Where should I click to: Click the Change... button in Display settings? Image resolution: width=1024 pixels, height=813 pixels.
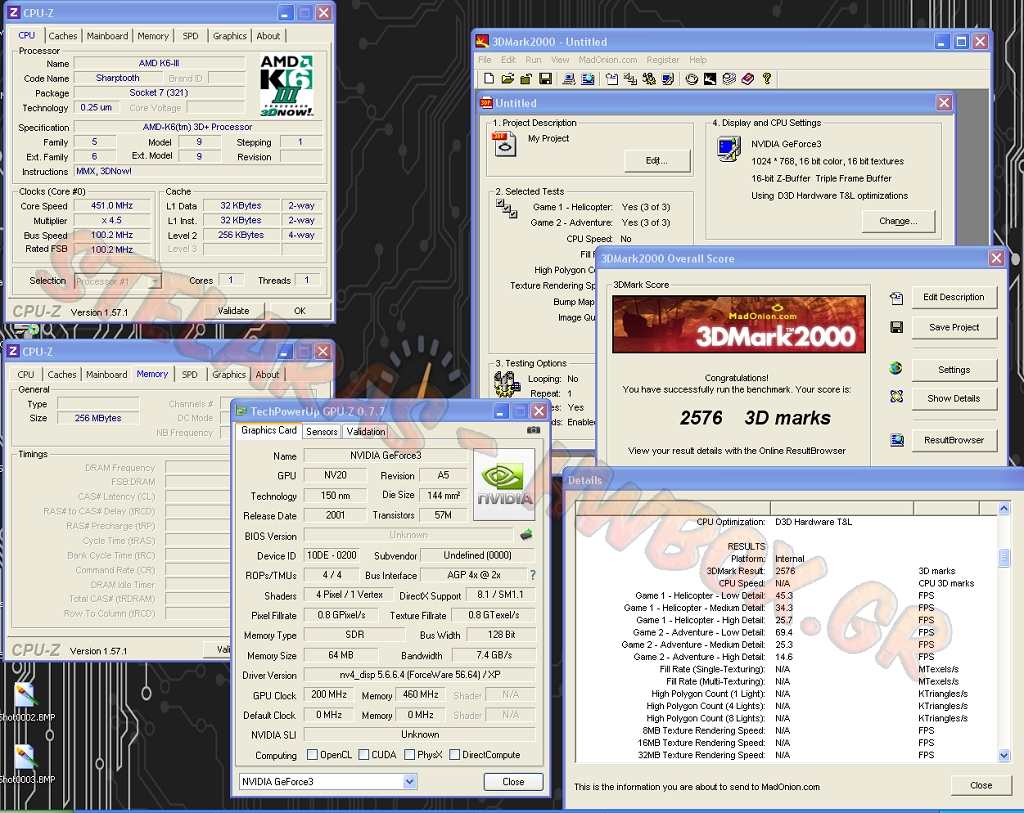[x=898, y=221]
